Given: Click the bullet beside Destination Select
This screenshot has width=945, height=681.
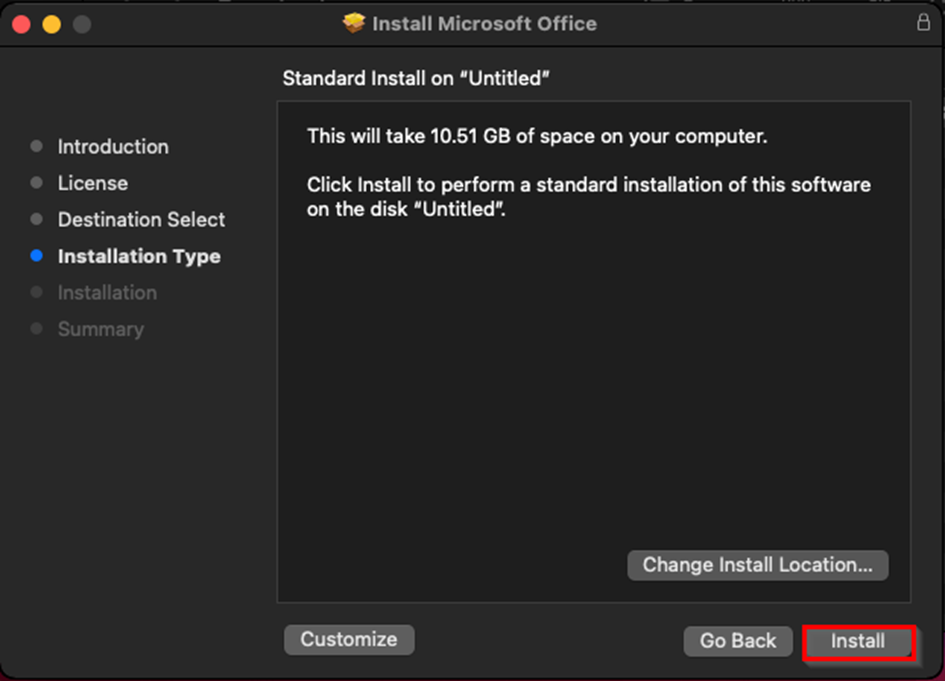Looking at the screenshot, I should 37,219.
